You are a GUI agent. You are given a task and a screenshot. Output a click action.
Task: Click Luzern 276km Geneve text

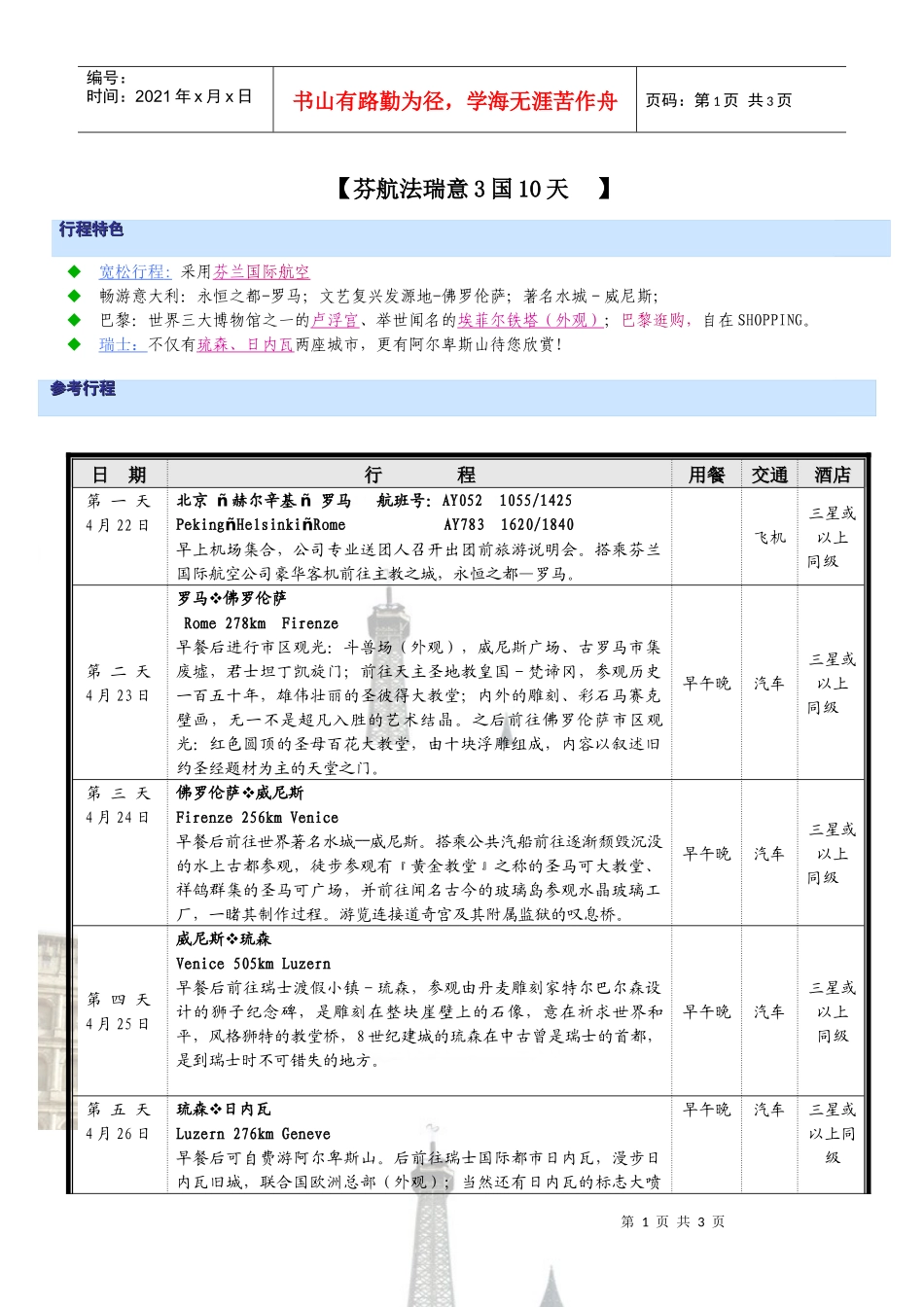[253, 1134]
